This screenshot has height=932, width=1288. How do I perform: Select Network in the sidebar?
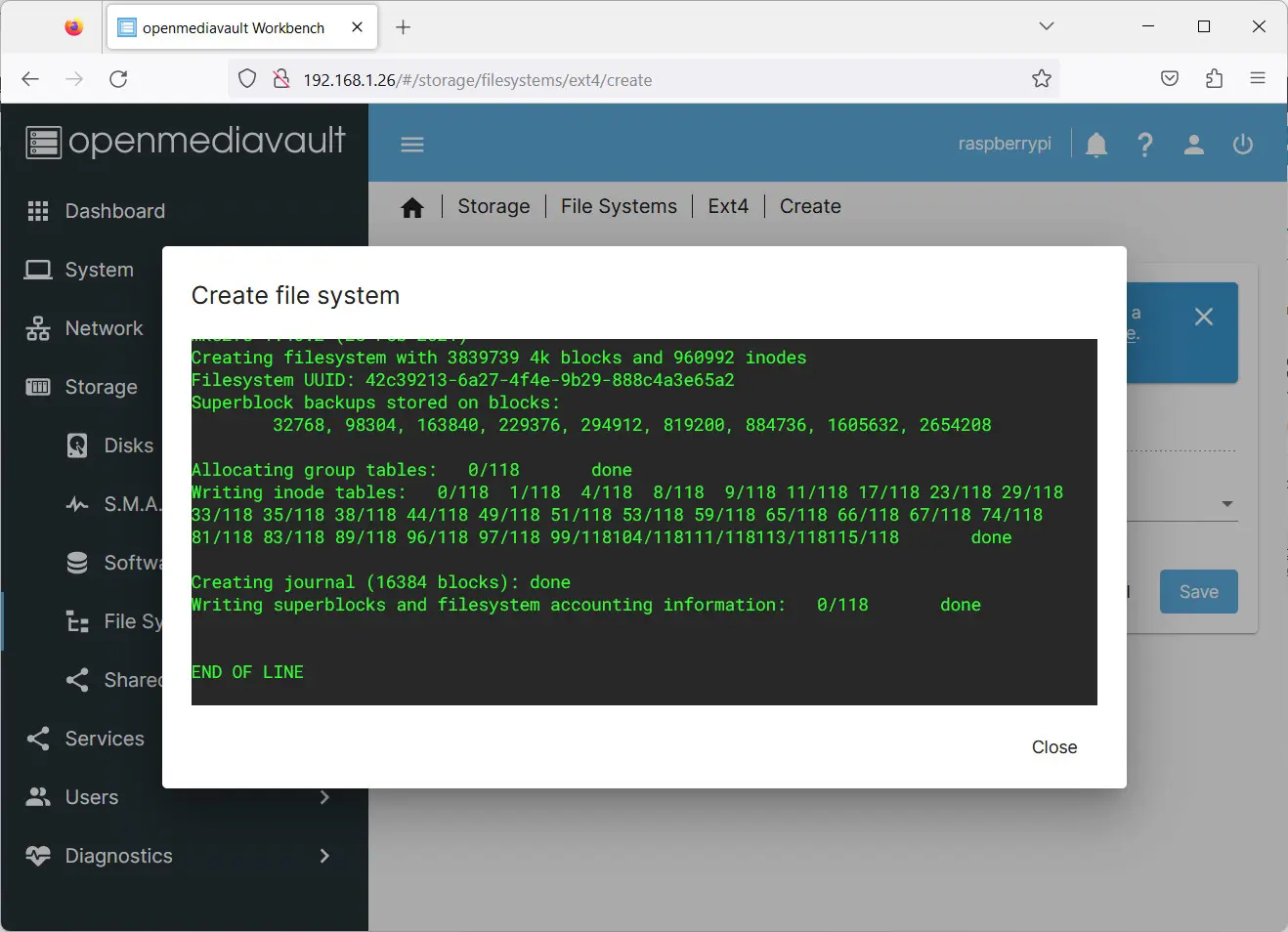point(104,328)
